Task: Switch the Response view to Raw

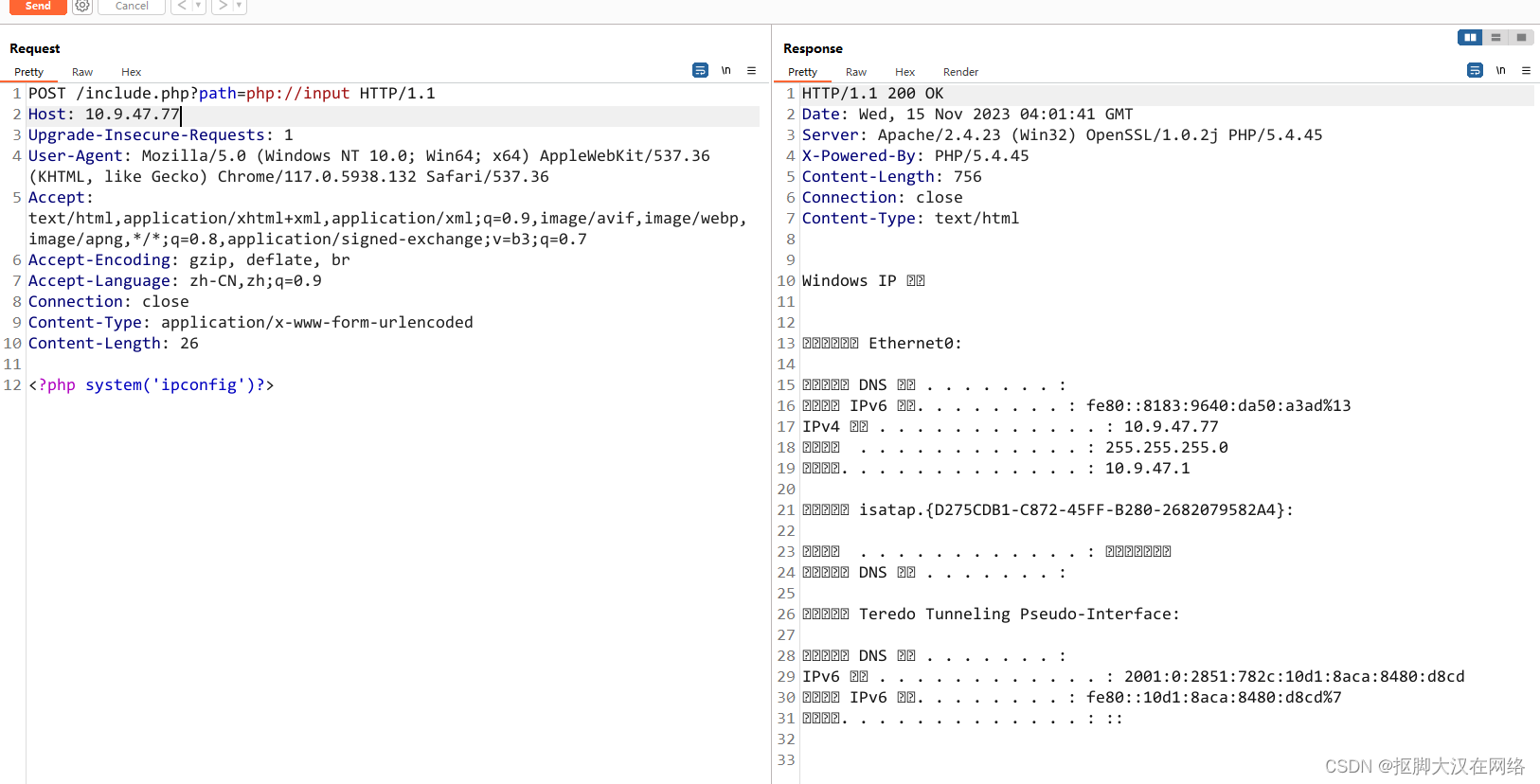Action: [x=856, y=72]
